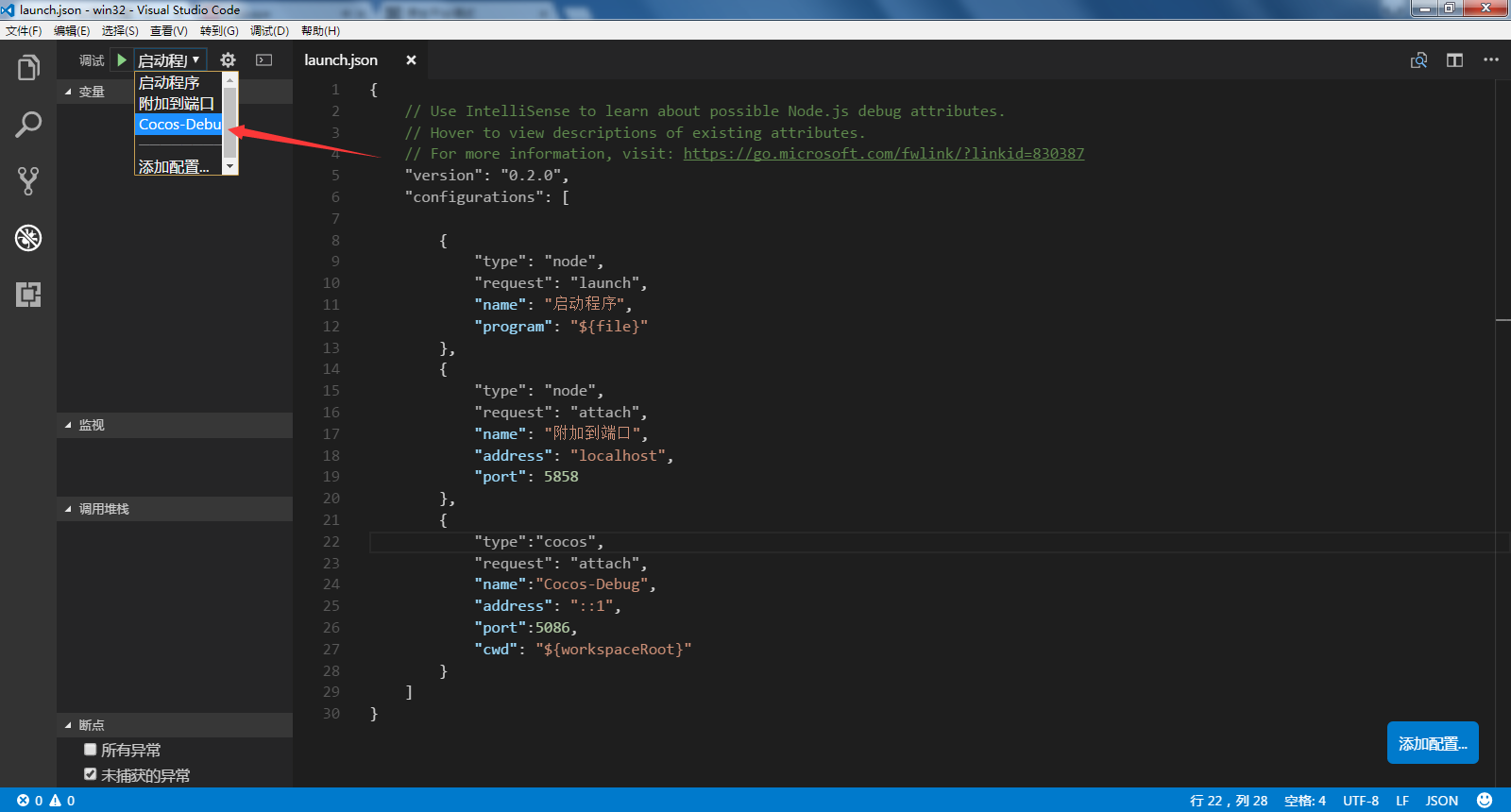
Task: Open the editor more actions ellipsis
Action: (1491, 59)
